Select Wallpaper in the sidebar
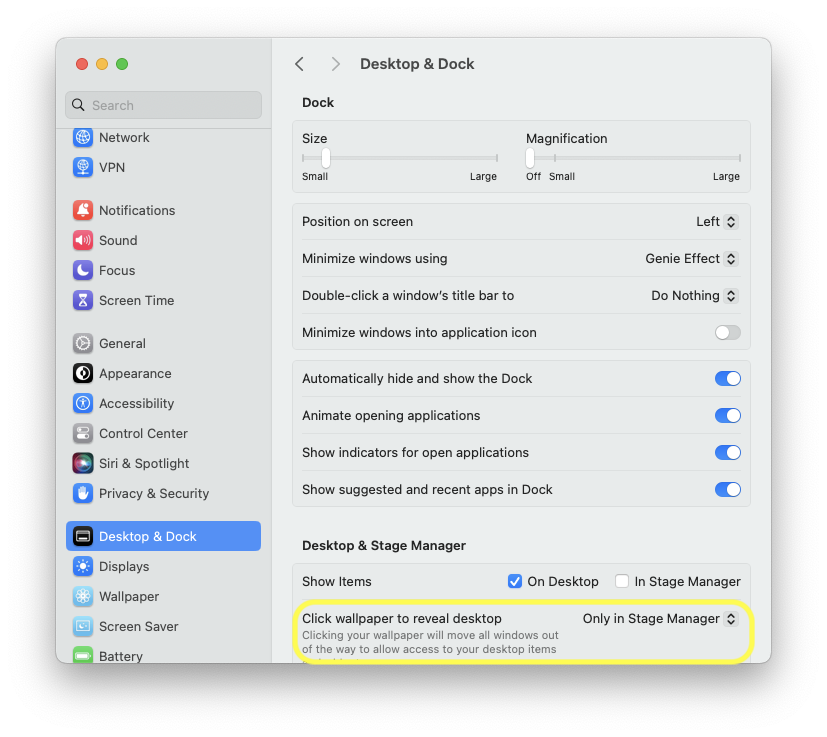Screen dimensions: 827x737 [x=129, y=597]
